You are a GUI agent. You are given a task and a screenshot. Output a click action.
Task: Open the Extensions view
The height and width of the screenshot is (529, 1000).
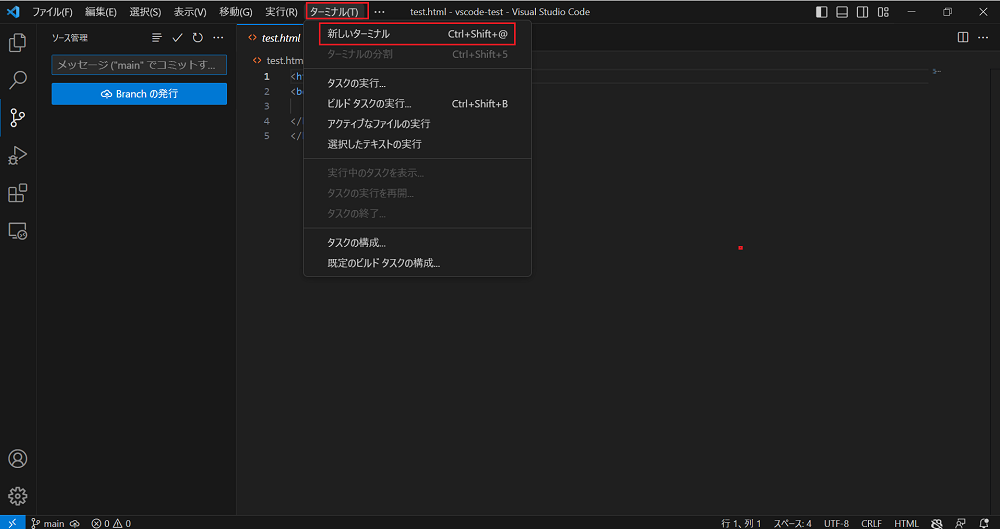coord(17,193)
